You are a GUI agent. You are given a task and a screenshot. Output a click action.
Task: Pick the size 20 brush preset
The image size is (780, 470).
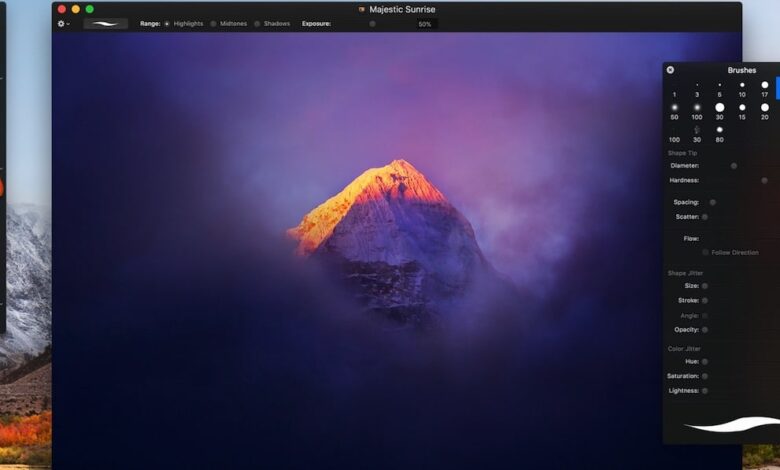point(765,107)
